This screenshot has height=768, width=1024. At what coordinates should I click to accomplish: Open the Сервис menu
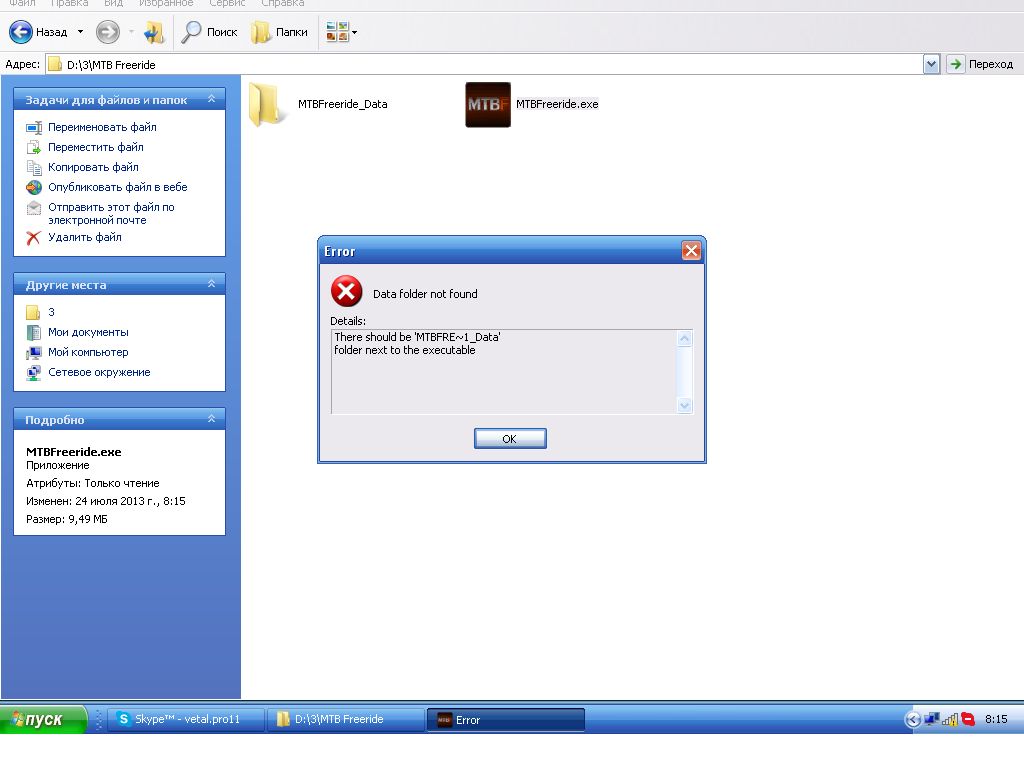click(x=227, y=3)
